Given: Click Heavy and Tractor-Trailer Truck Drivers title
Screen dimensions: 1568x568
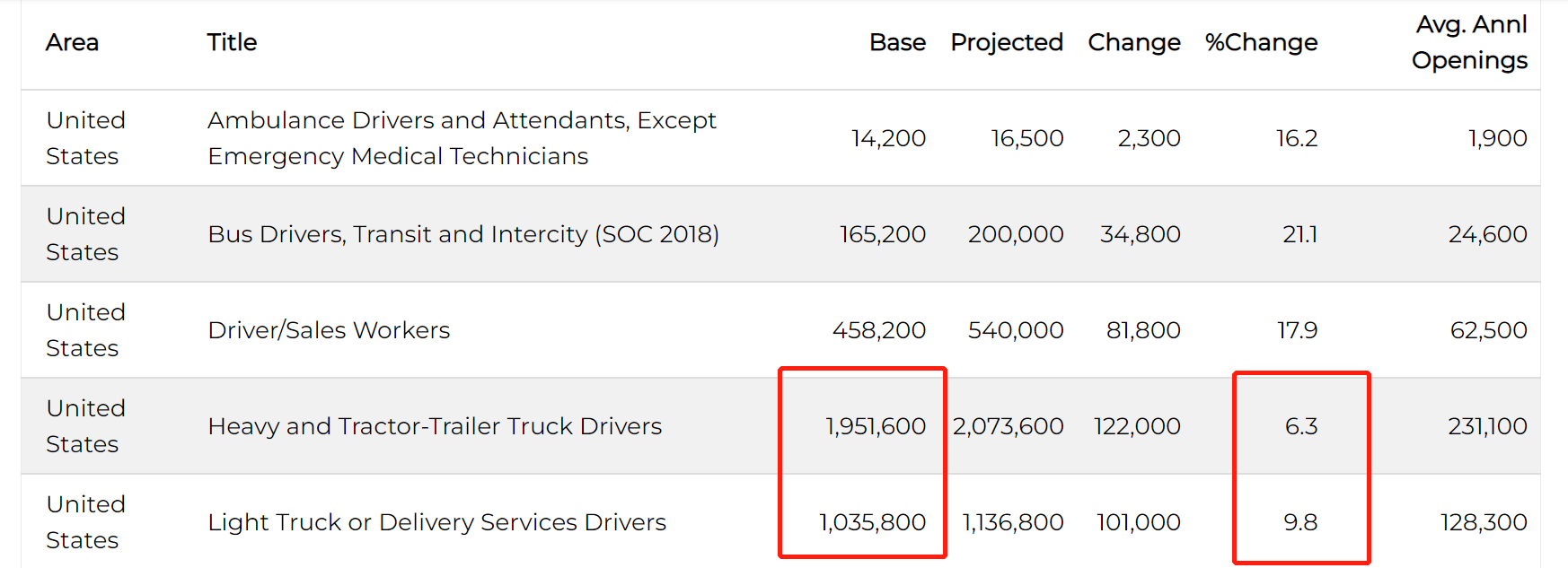Looking at the screenshot, I should click(x=435, y=426).
